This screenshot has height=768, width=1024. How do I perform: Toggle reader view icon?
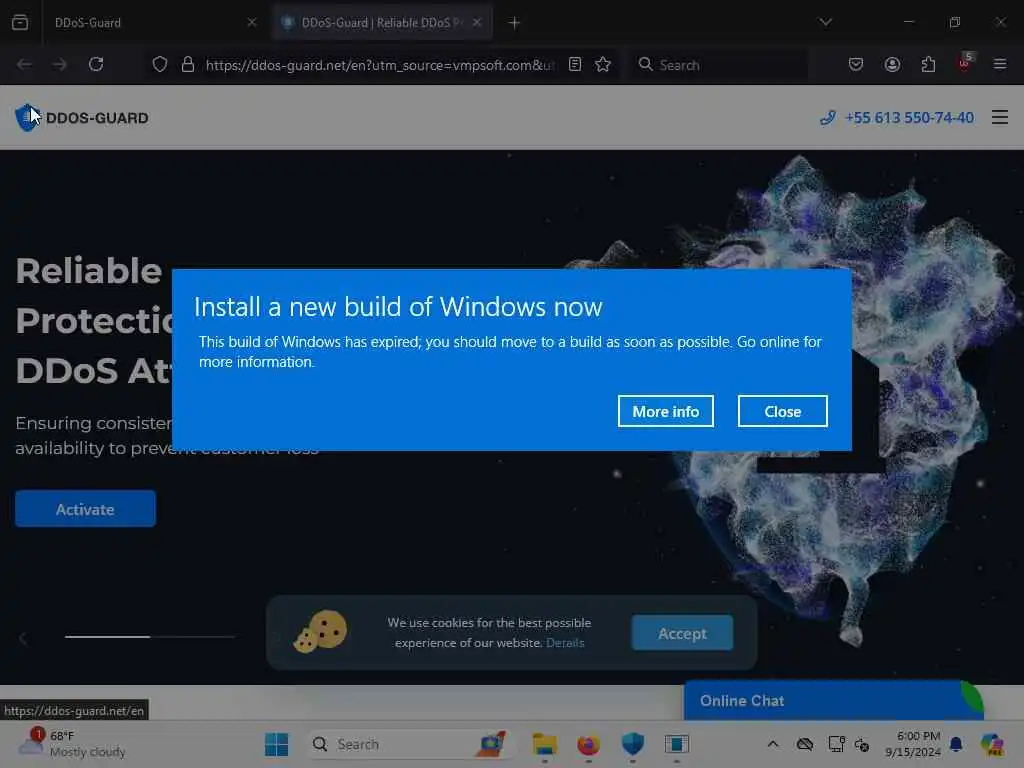575,64
